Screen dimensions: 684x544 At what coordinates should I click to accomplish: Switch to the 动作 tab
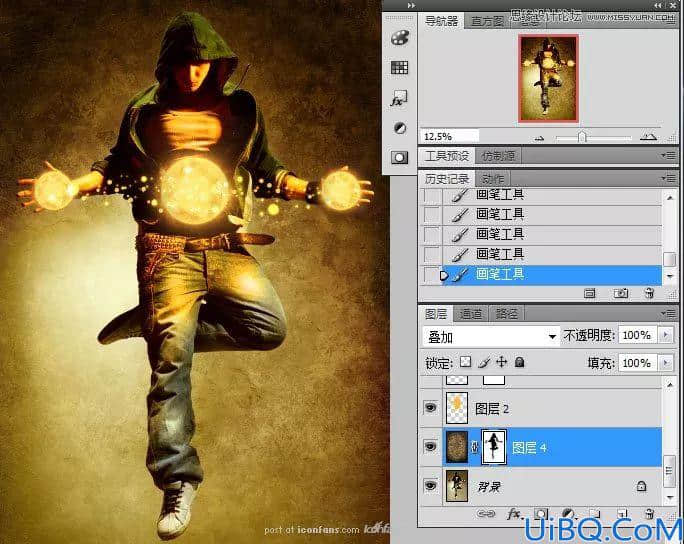(492, 178)
